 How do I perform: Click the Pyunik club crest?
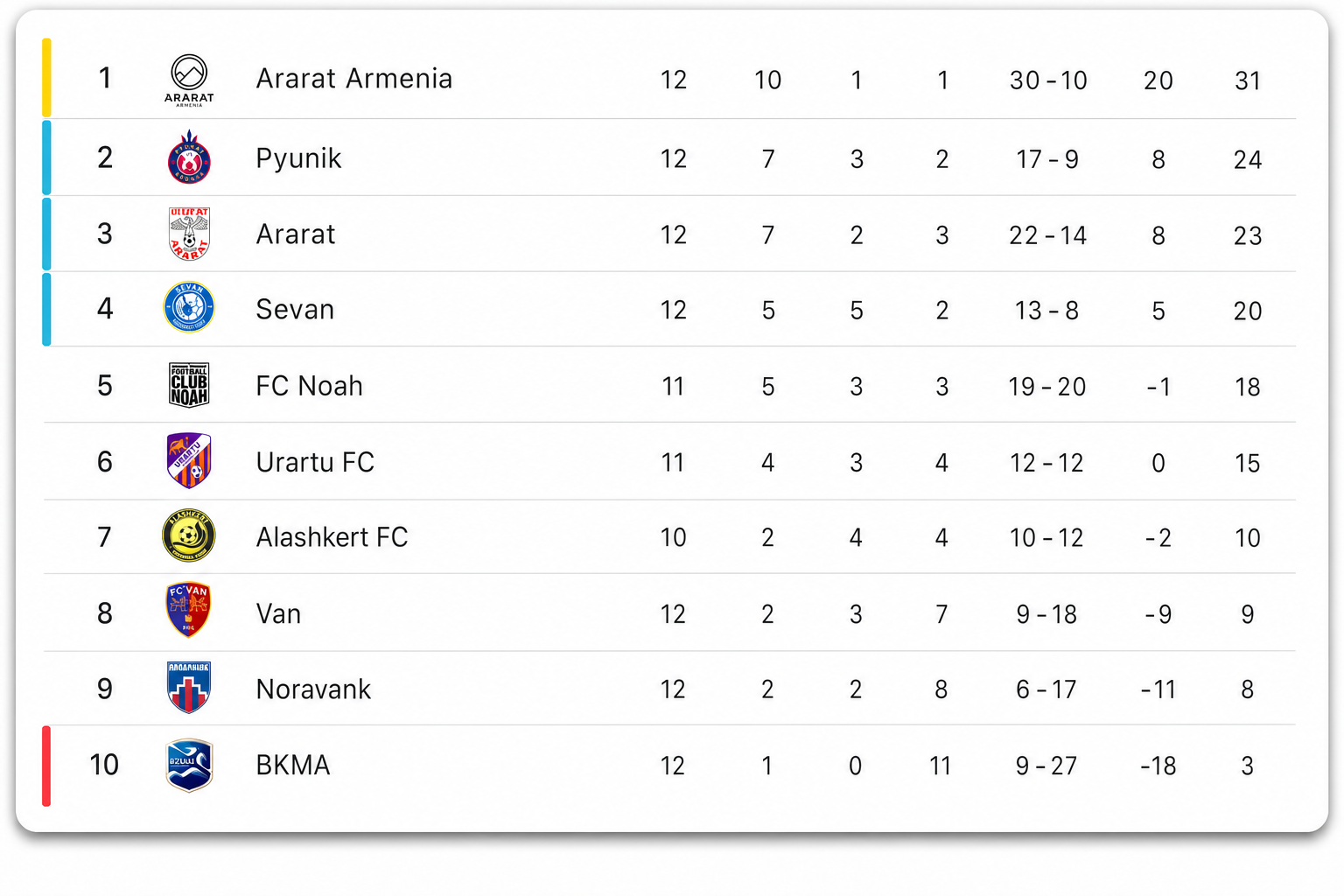click(189, 157)
